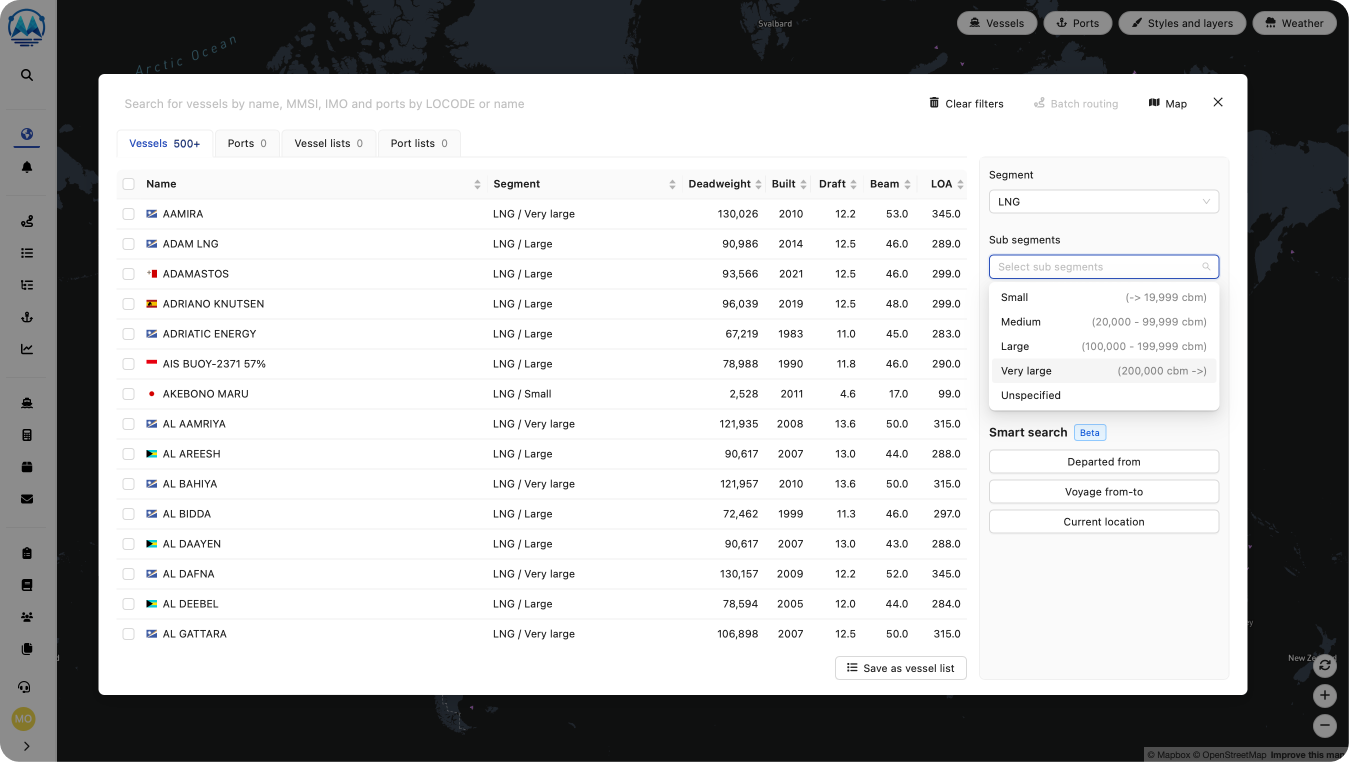Image resolution: width=1349 pixels, height=762 pixels.
Task: Select the AKEBONO MARU row checkbox
Action: [128, 394]
